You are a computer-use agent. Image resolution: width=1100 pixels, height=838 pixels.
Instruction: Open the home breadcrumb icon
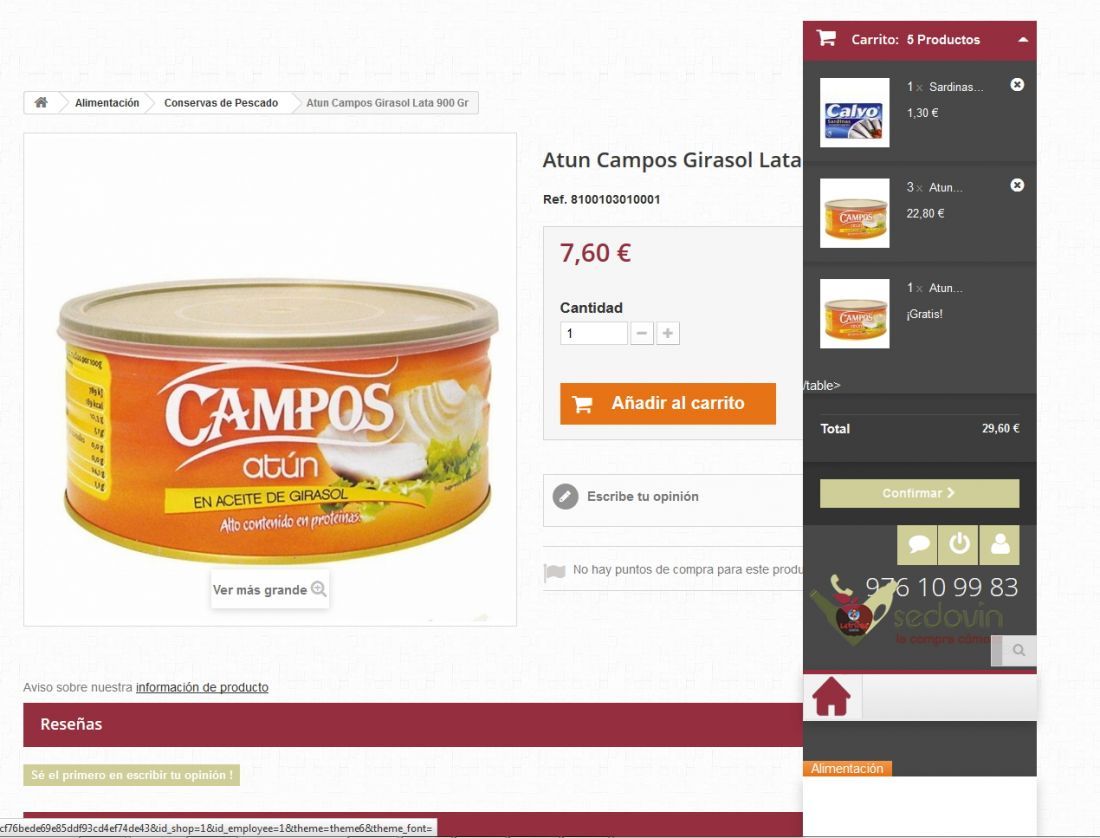41,103
